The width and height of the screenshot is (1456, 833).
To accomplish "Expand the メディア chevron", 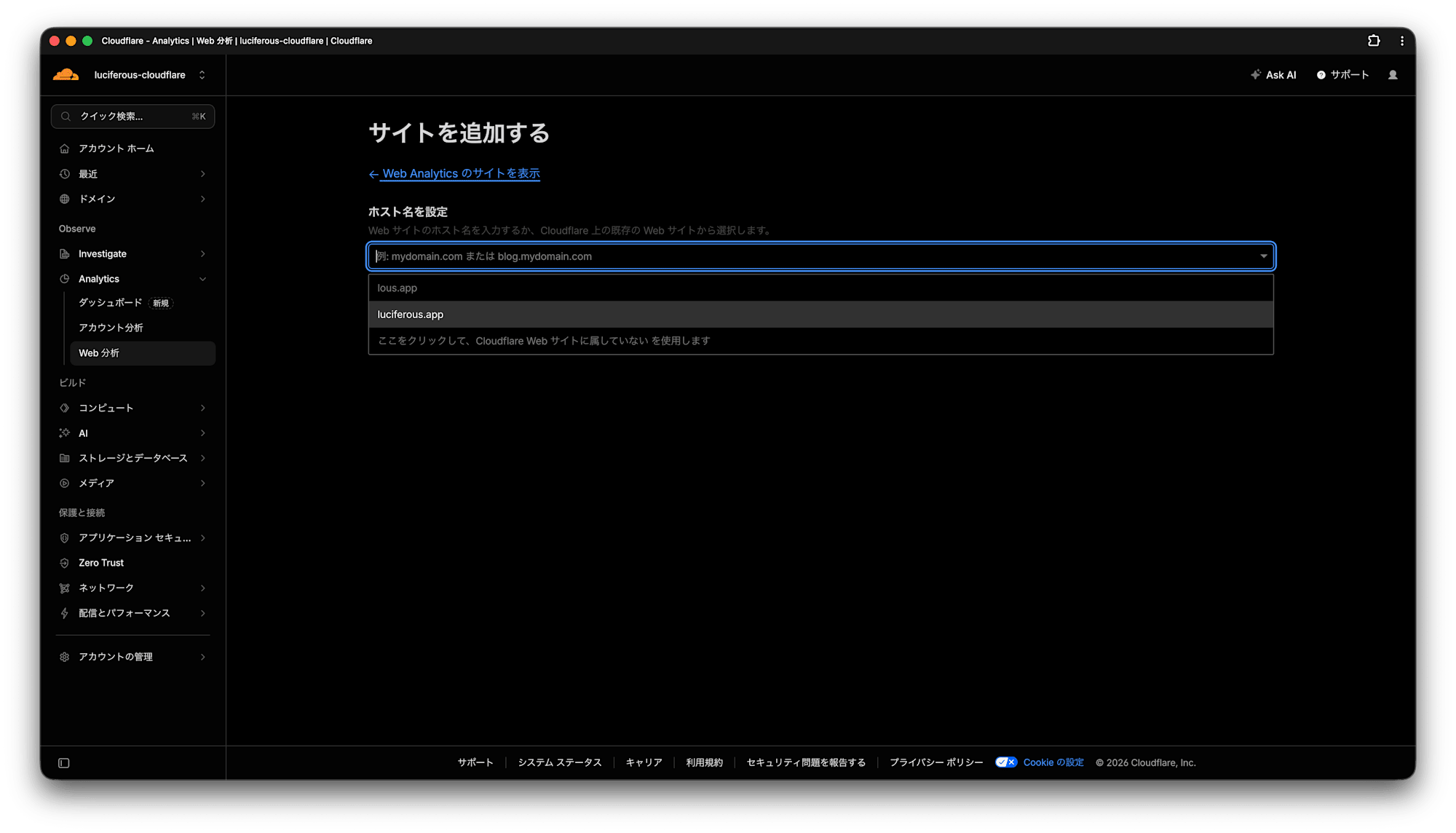I will pyautogui.click(x=203, y=483).
